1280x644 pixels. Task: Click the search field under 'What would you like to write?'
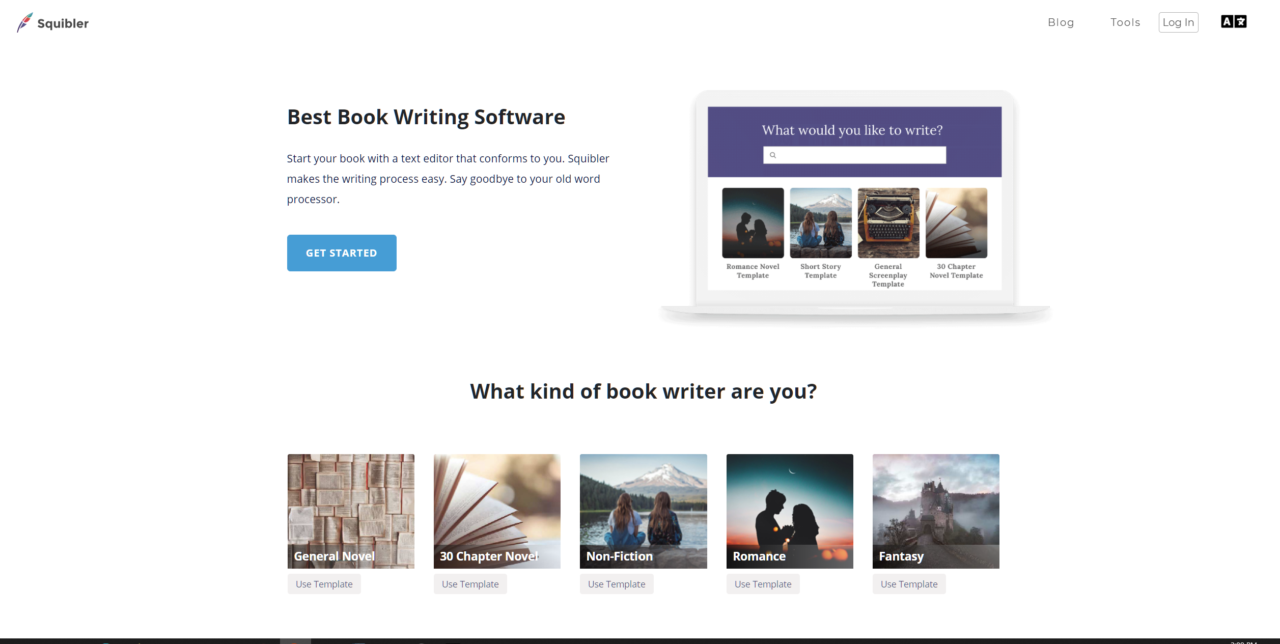tap(854, 154)
